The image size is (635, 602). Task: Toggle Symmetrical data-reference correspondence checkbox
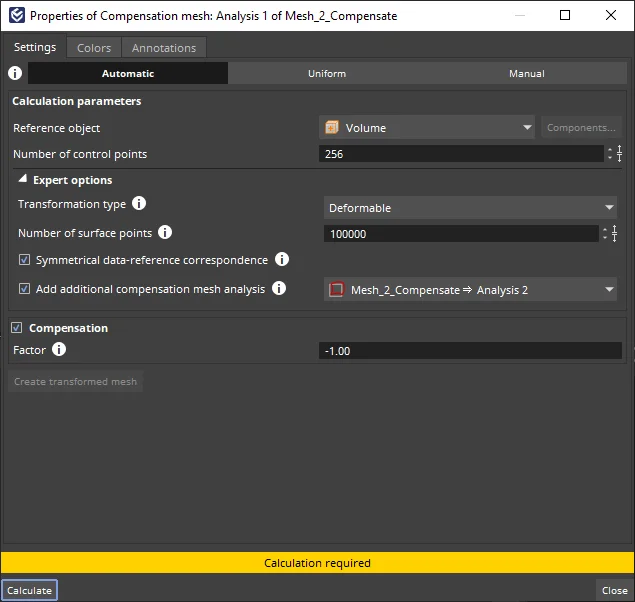(x=24, y=260)
